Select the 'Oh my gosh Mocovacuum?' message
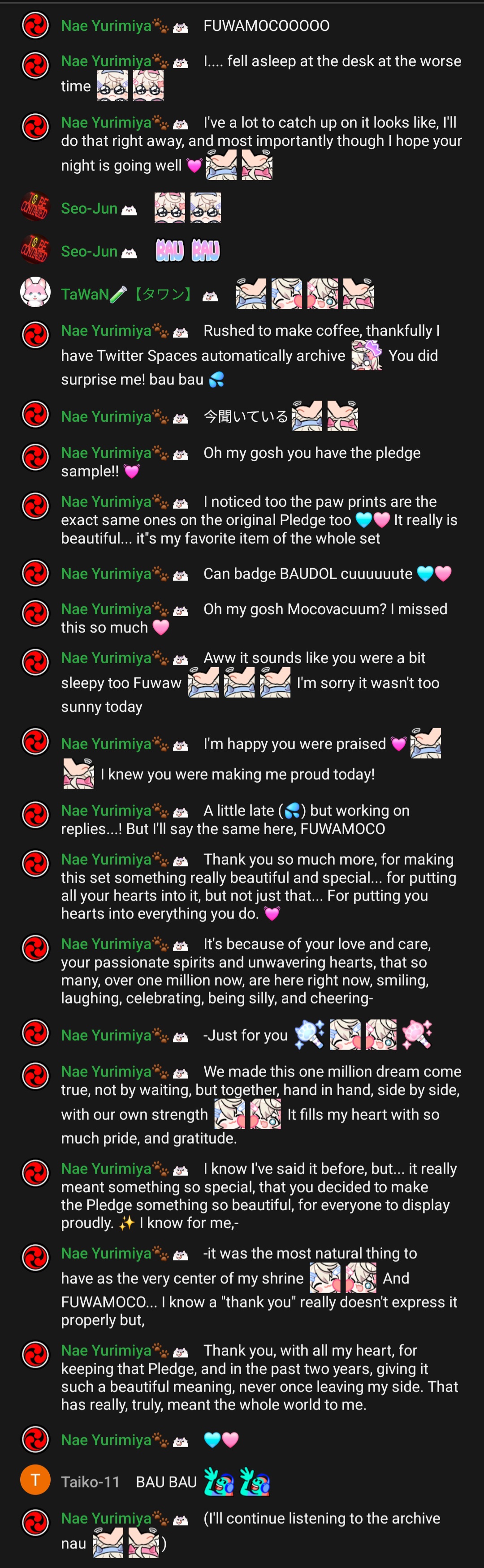The height and width of the screenshot is (1568, 484). [x=242, y=618]
